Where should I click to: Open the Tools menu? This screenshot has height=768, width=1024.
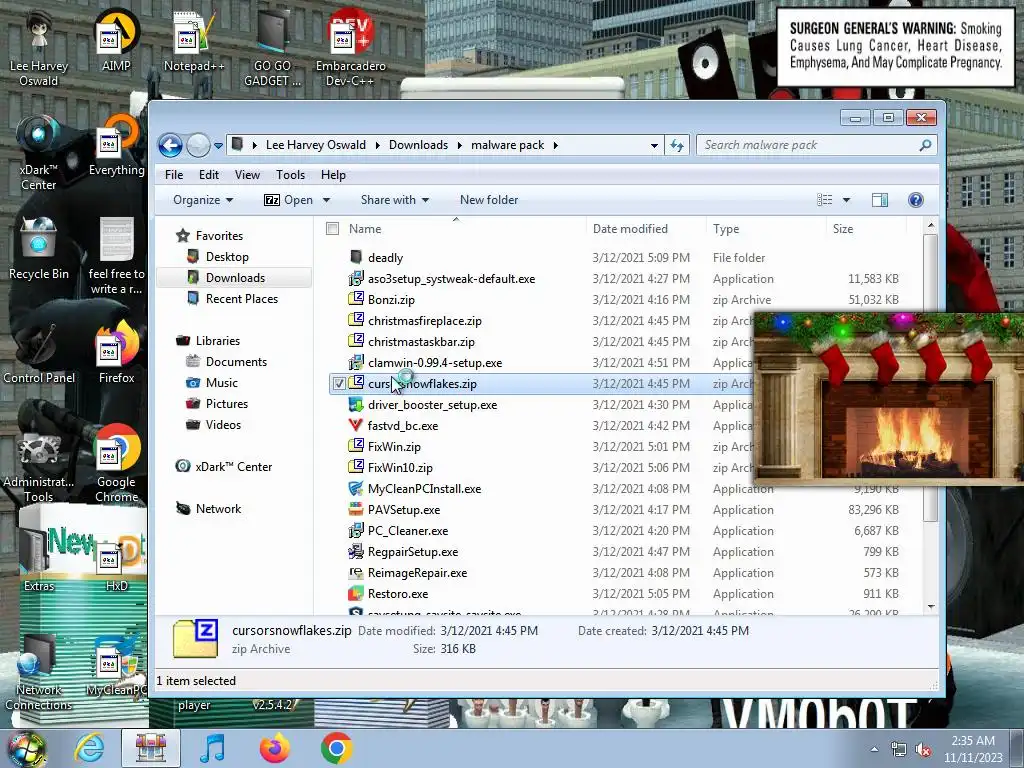pos(291,175)
